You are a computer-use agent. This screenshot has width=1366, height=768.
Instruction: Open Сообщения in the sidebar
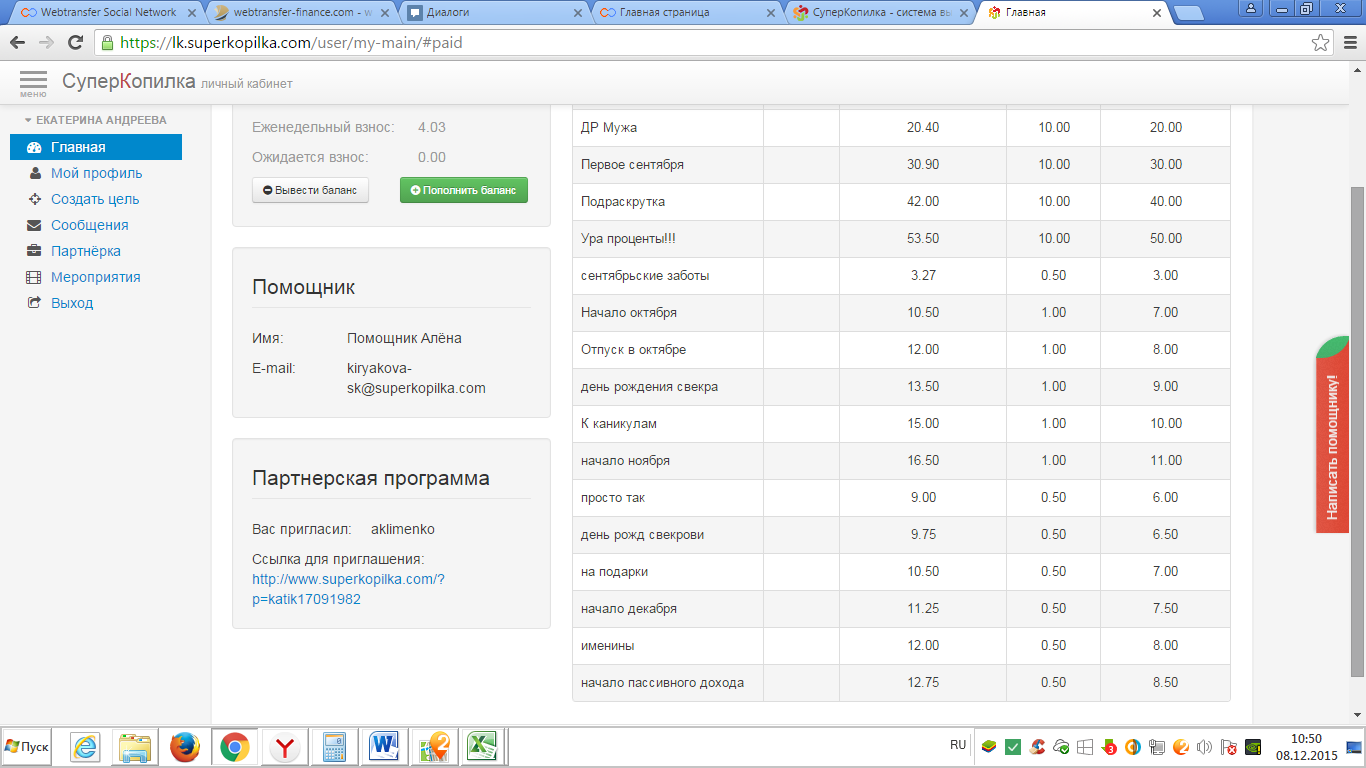coord(89,225)
